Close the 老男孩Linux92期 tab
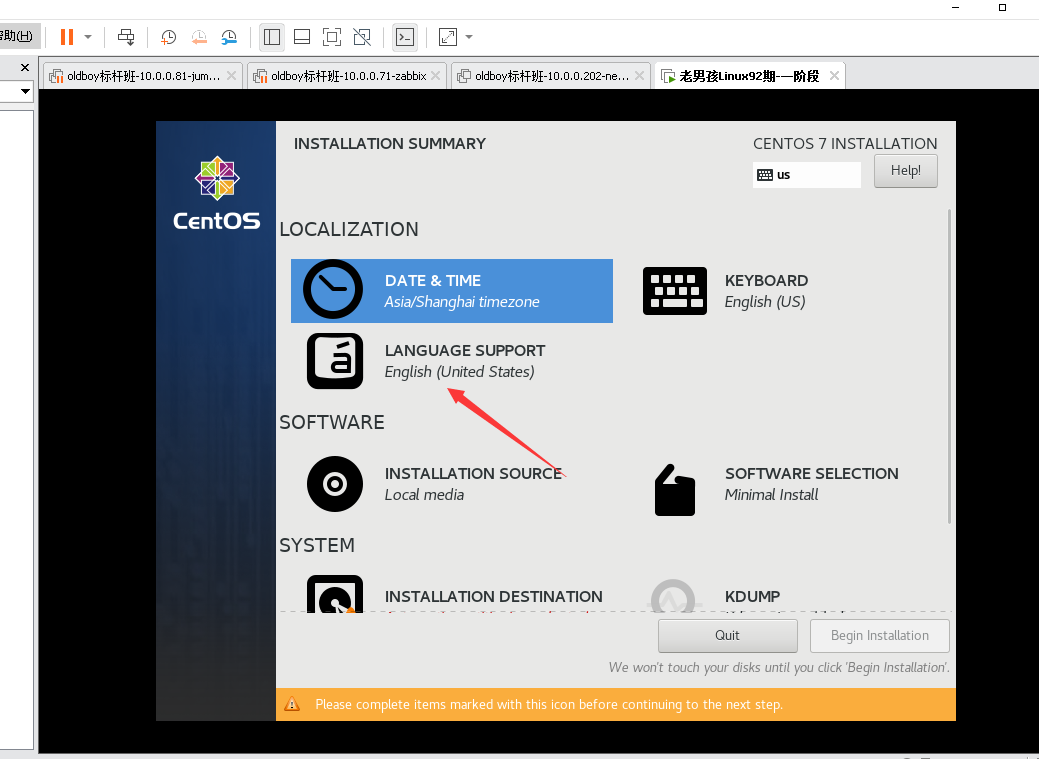 (834, 76)
